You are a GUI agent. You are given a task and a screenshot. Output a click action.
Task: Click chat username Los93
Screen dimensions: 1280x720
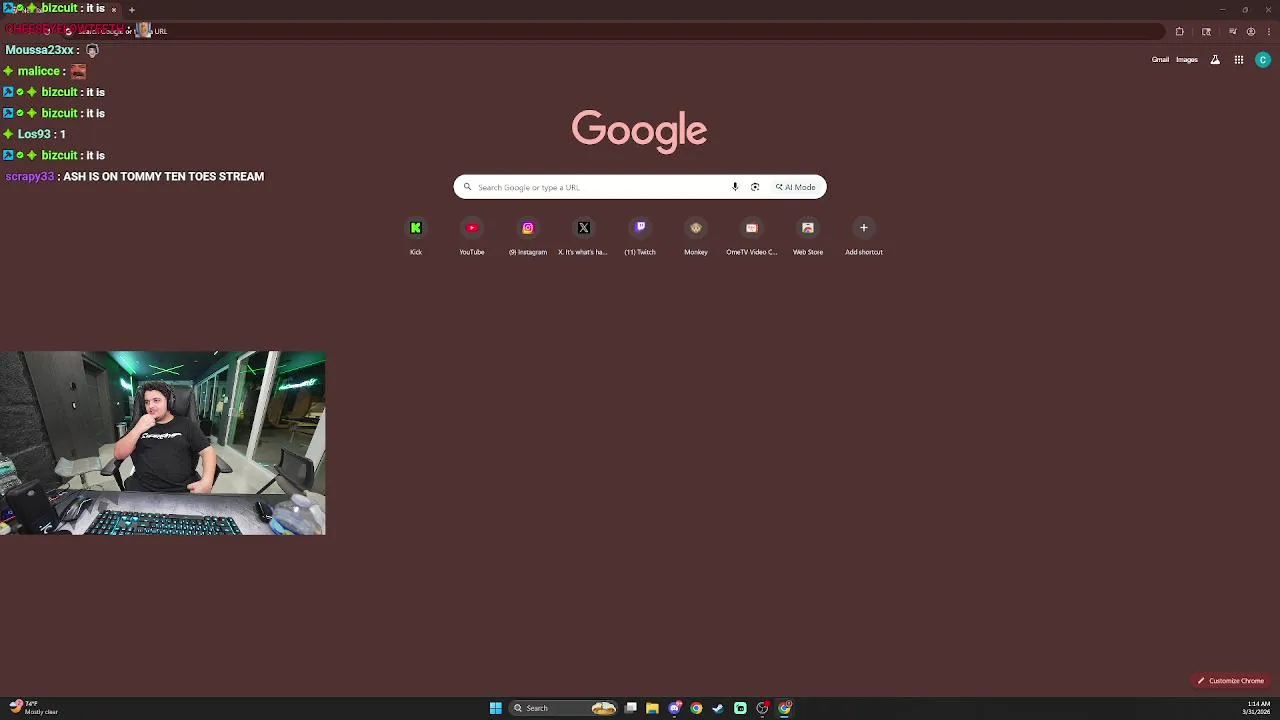click(x=34, y=134)
